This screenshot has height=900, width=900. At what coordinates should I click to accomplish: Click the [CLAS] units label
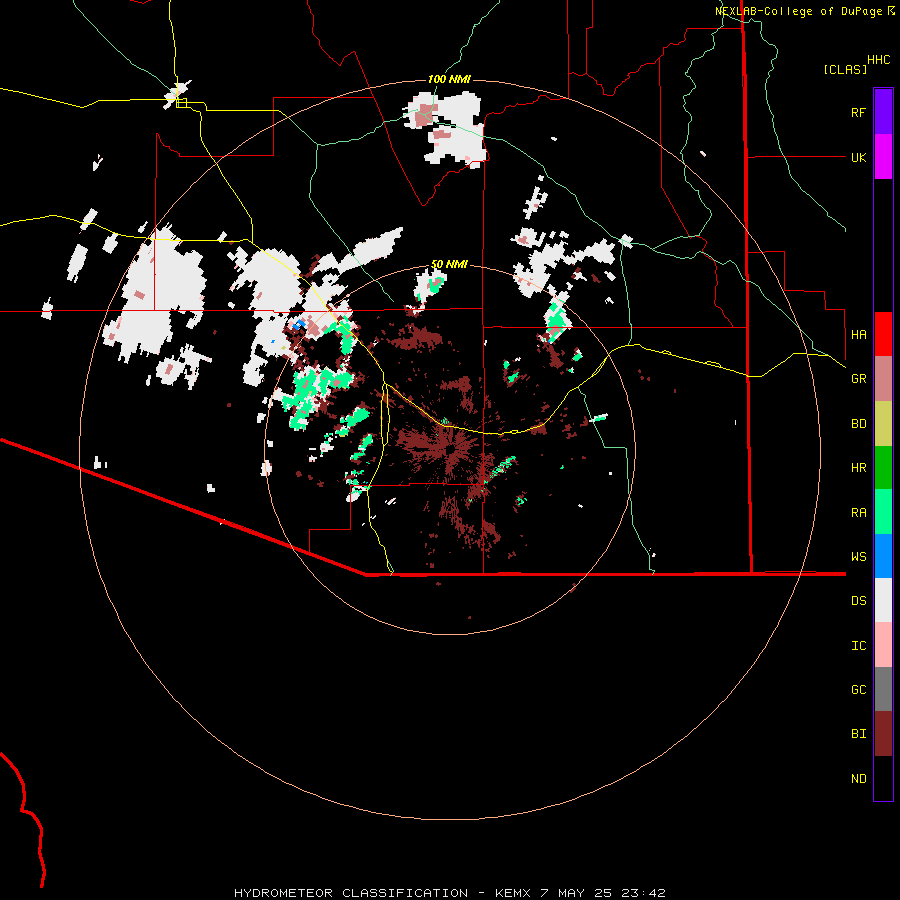pyautogui.click(x=845, y=69)
